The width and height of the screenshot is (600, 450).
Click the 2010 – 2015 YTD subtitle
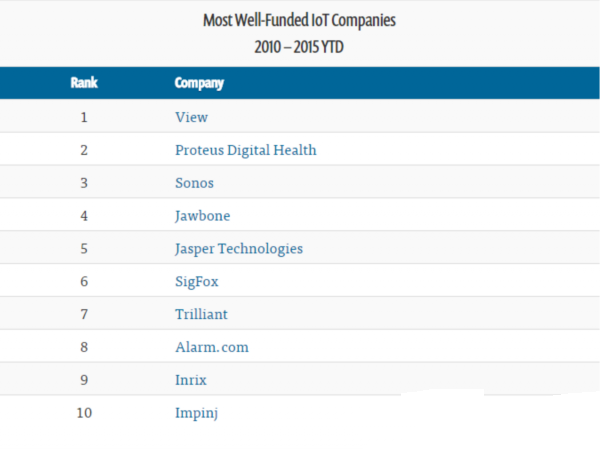coord(299,46)
